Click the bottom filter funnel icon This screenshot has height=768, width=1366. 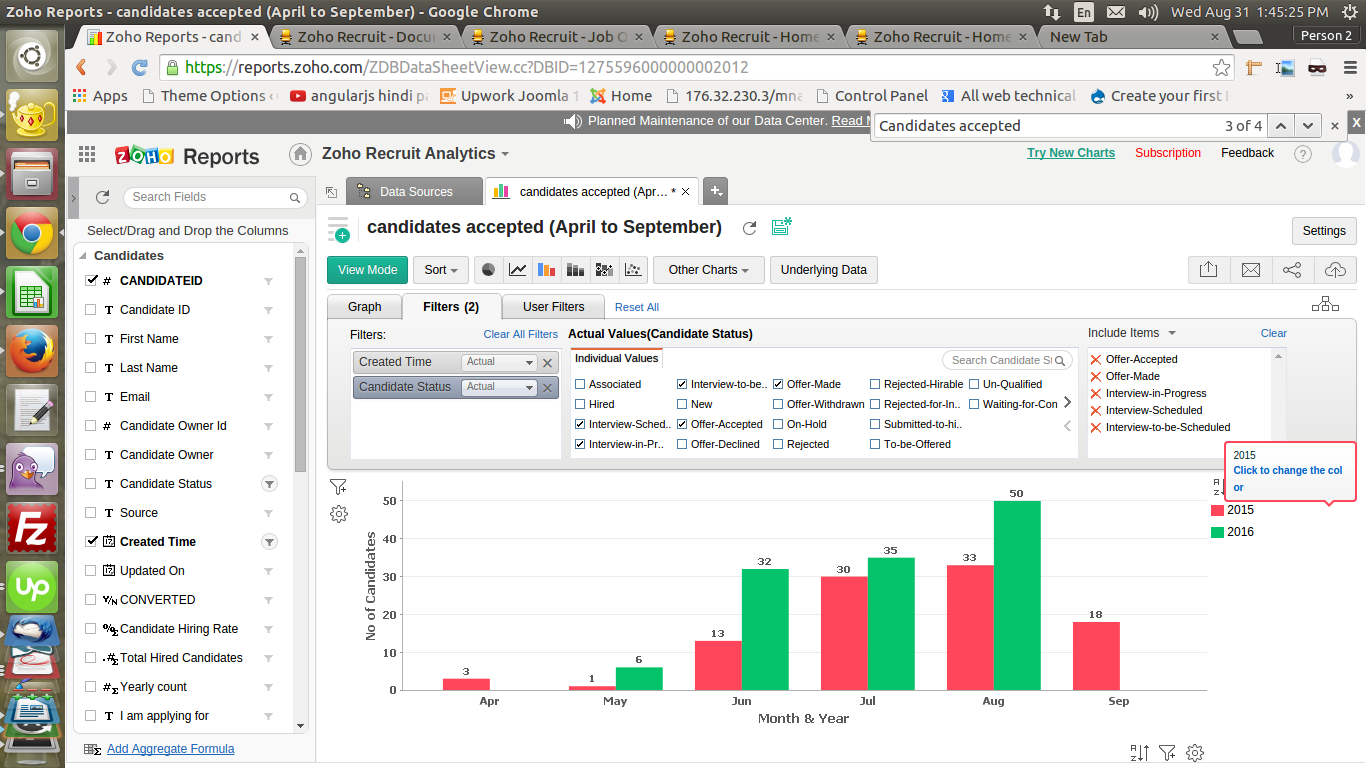pos(1167,753)
